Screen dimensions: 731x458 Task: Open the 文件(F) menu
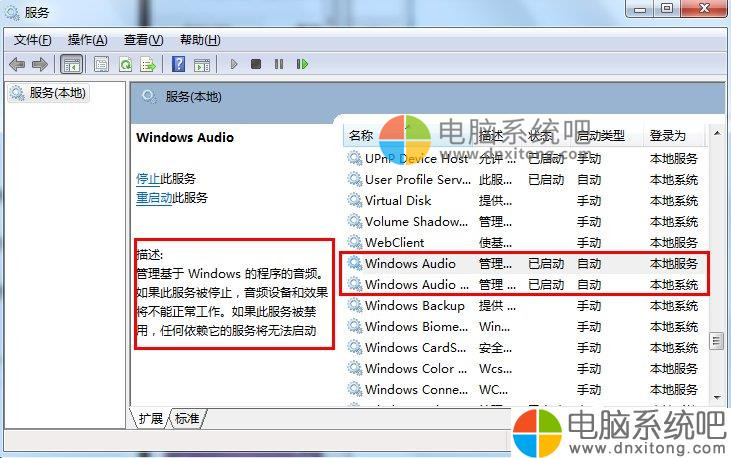point(32,40)
